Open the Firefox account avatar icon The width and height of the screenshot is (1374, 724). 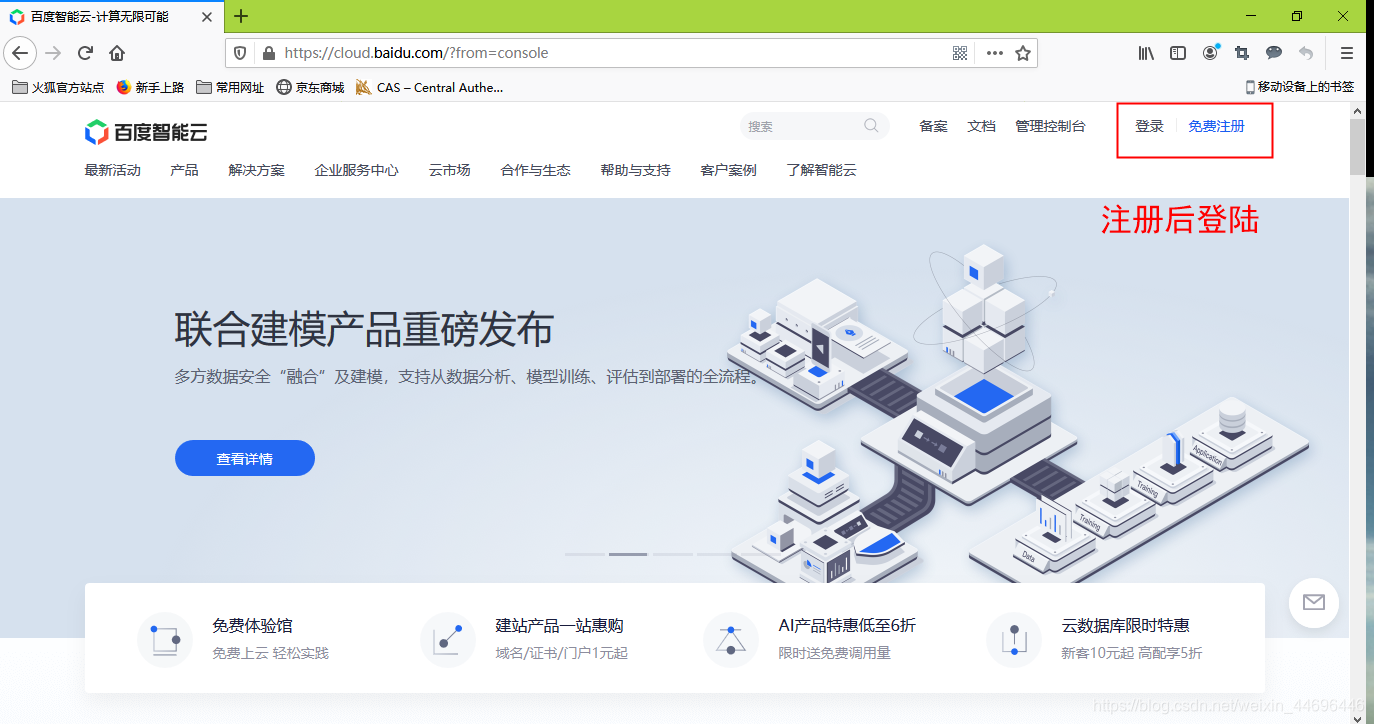[x=1210, y=53]
